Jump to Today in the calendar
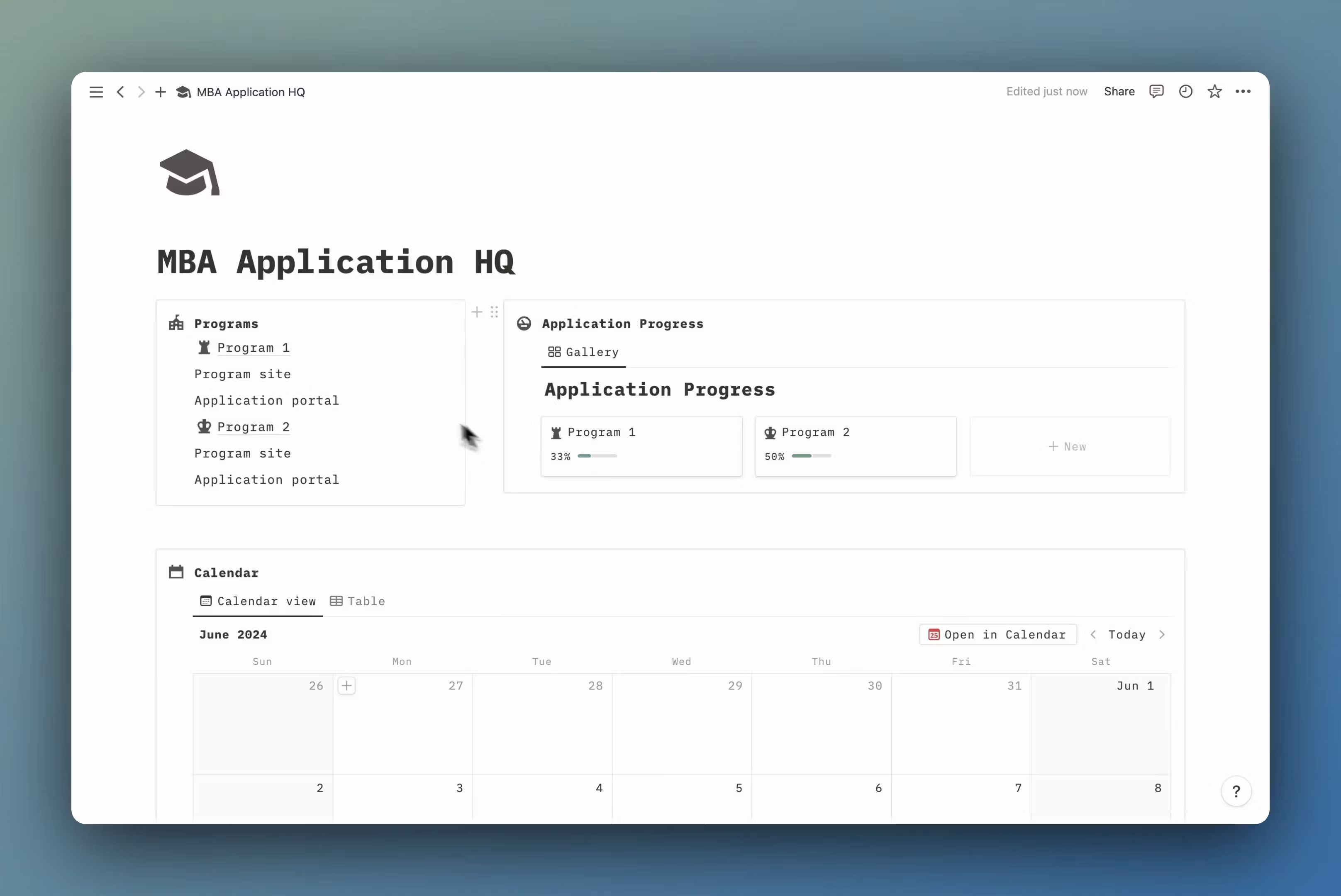Image resolution: width=1341 pixels, height=896 pixels. (x=1126, y=634)
